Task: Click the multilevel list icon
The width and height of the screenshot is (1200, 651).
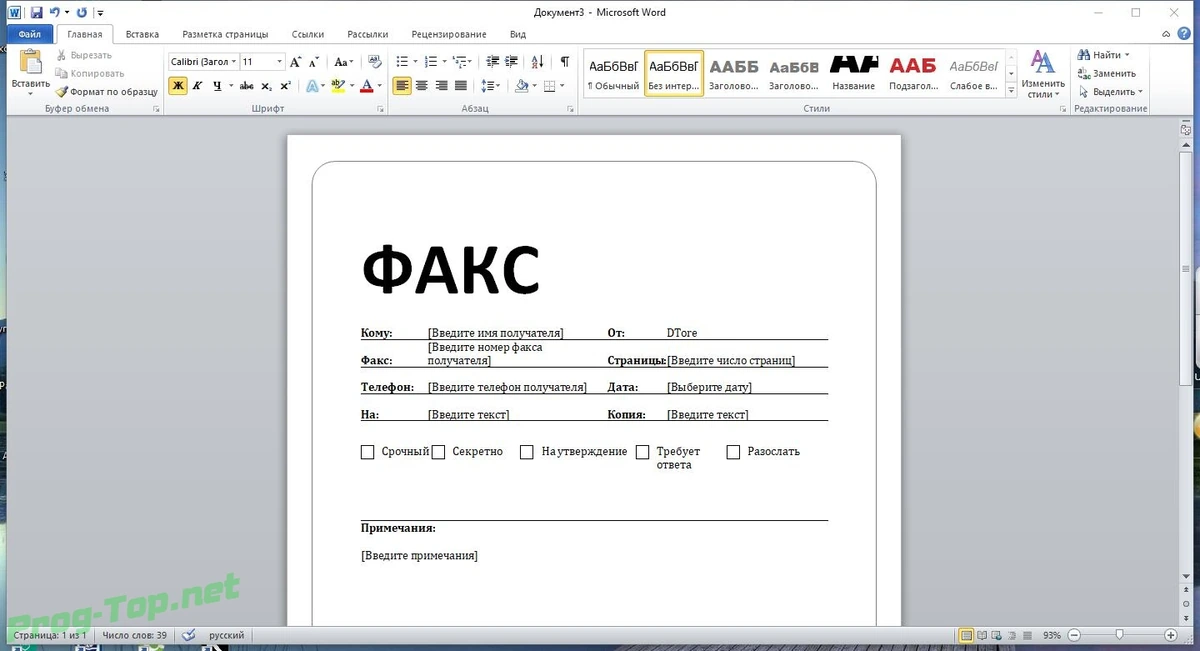Action: (x=458, y=62)
